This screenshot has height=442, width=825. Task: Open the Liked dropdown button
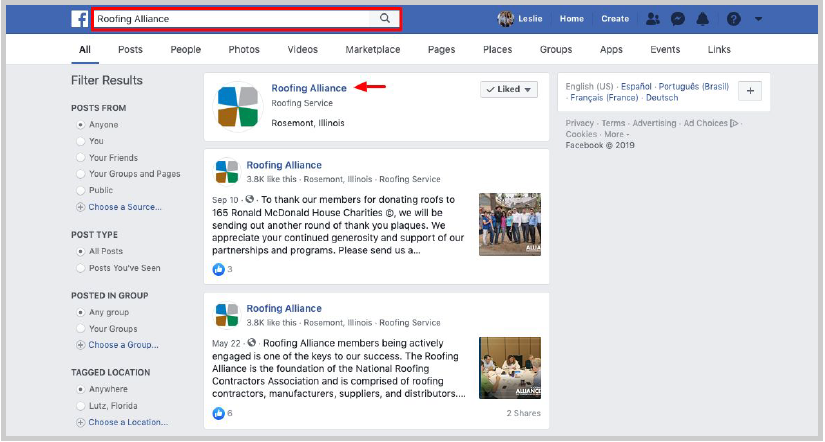coord(509,89)
